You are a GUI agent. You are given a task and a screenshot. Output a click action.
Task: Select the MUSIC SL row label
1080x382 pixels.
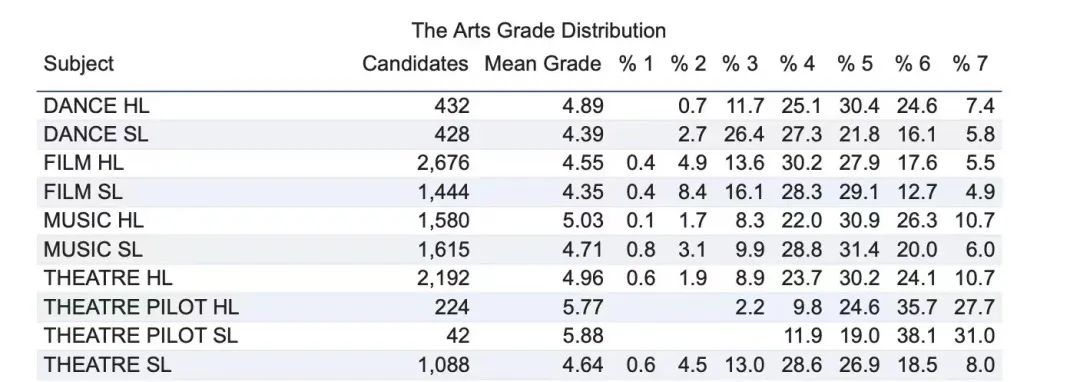tap(93, 249)
